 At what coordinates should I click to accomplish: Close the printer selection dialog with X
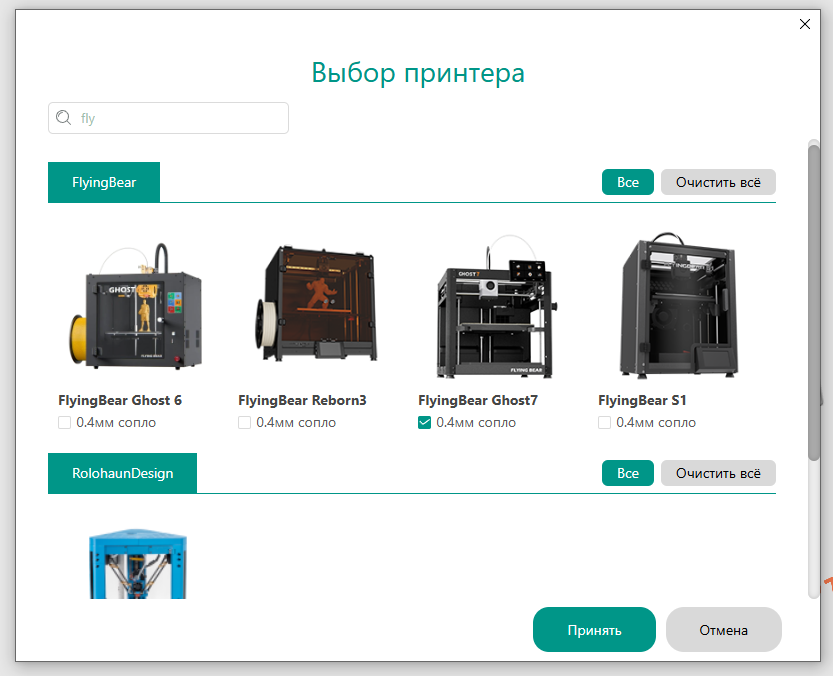coord(805,24)
